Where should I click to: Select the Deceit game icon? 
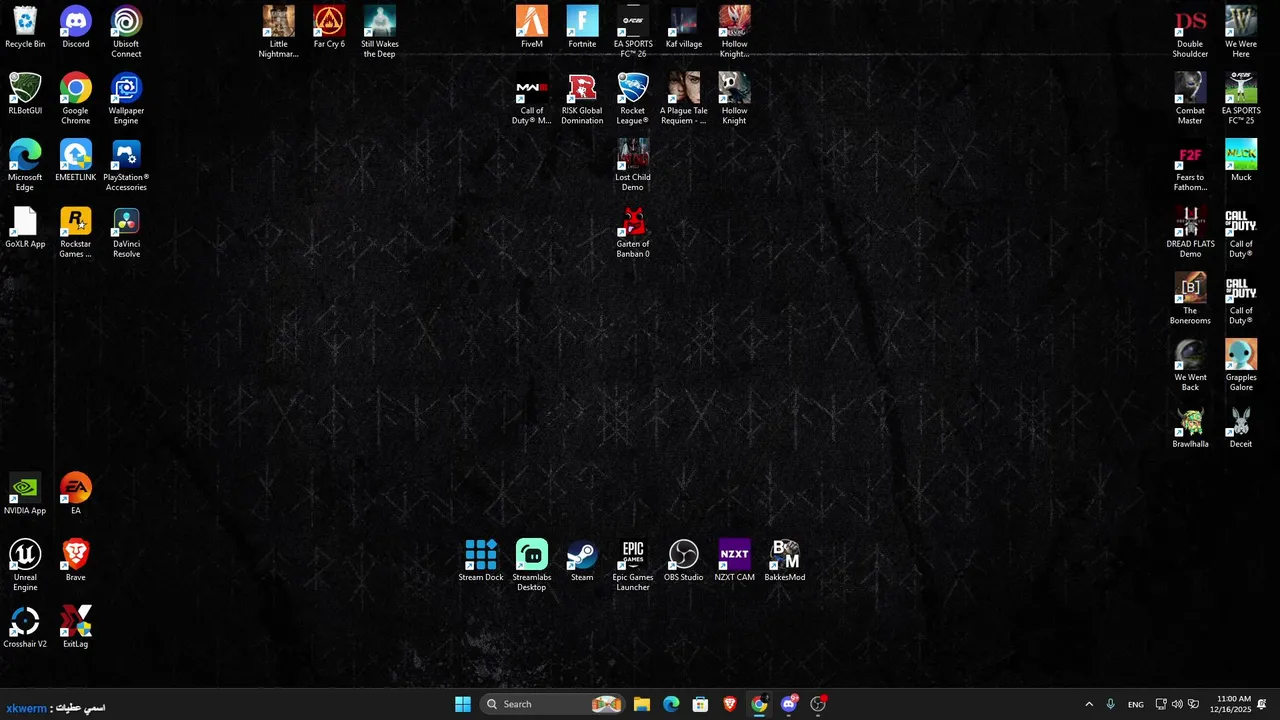tap(1241, 428)
